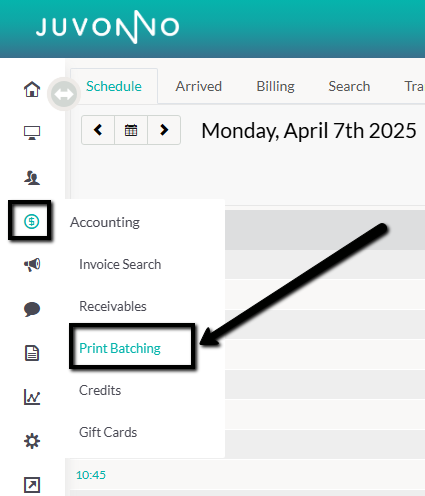Switch to the Arrived tab
425x496 pixels.
click(199, 86)
